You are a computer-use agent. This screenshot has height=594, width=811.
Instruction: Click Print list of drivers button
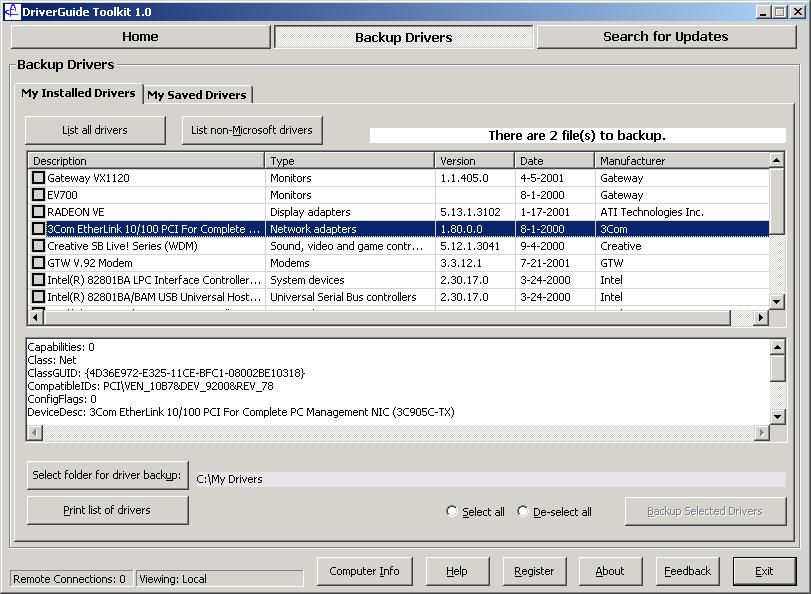pos(108,510)
